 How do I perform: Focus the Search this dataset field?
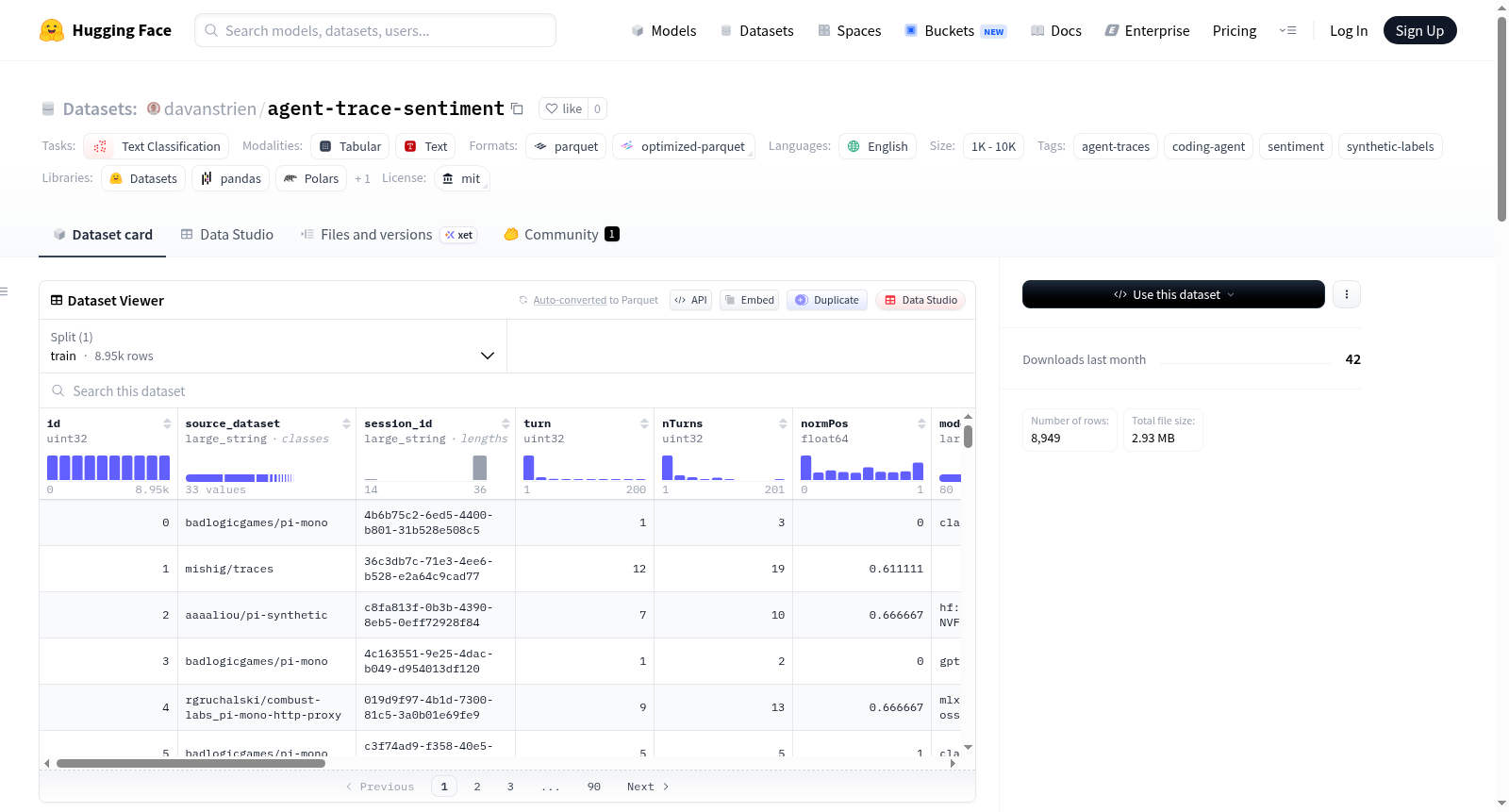pyautogui.click(x=507, y=390)
